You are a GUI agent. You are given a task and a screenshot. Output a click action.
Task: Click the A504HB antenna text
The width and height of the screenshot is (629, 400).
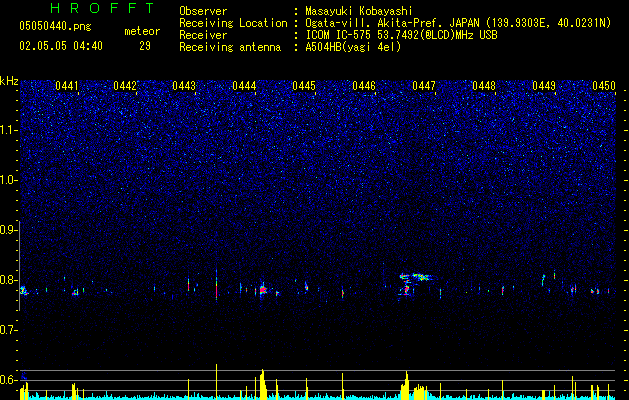coord(353,47)
